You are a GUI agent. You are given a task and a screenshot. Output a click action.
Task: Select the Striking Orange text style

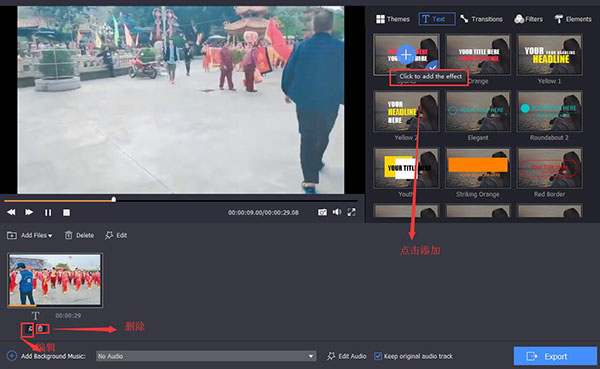478,168
